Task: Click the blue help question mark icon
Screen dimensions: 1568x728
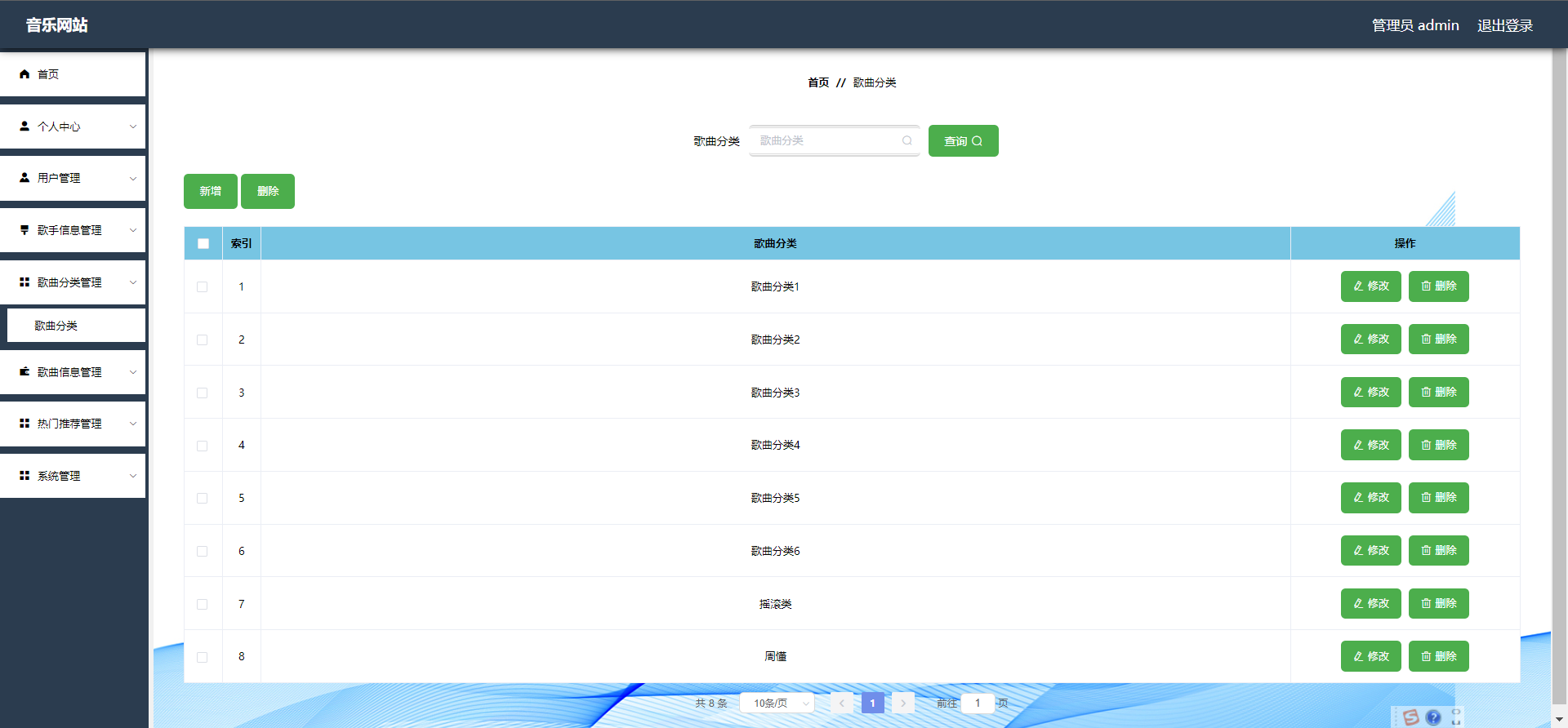Action: (x=1433, y=717)
